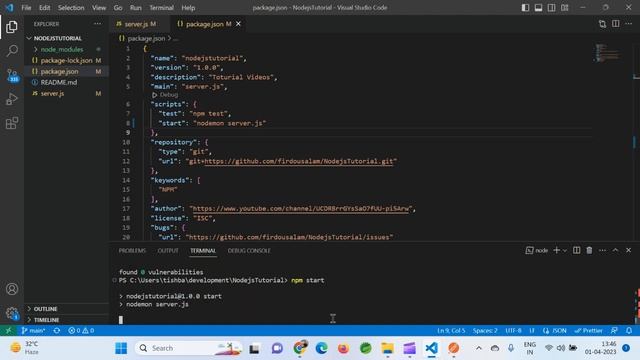The image size is (640, 360).
Task: Open the Terminal menu
Action: tap(161, 8)
